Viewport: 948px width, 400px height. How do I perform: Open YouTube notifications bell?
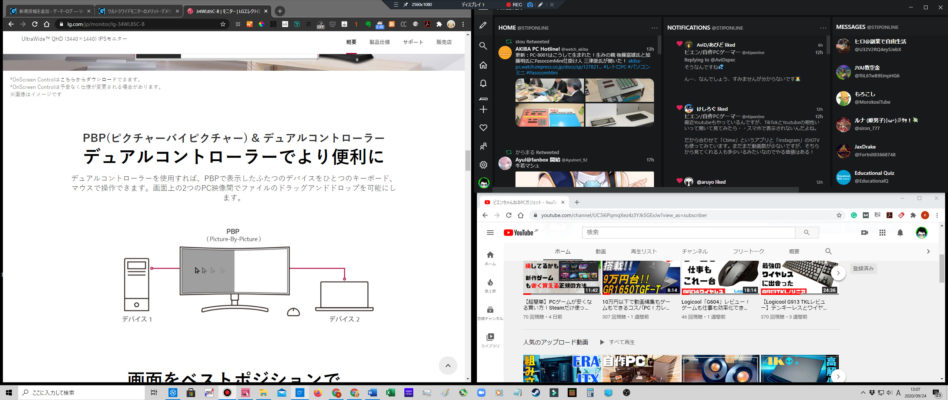900,233
